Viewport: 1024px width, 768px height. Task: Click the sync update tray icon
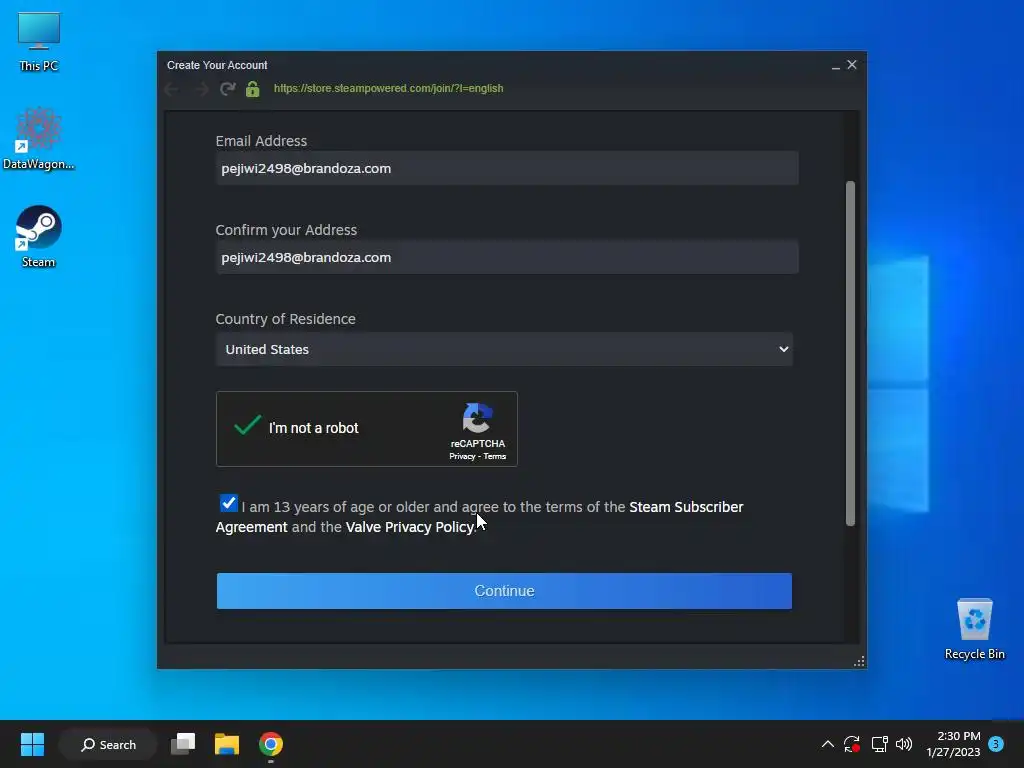852,744
